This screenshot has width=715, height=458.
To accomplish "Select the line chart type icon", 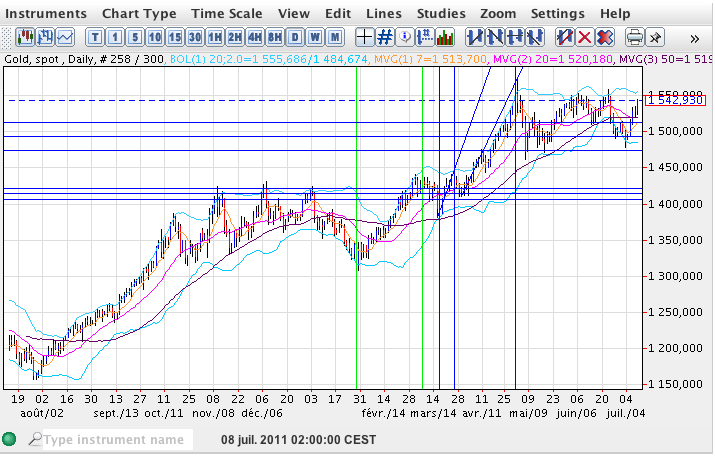I will coord(65,37).
